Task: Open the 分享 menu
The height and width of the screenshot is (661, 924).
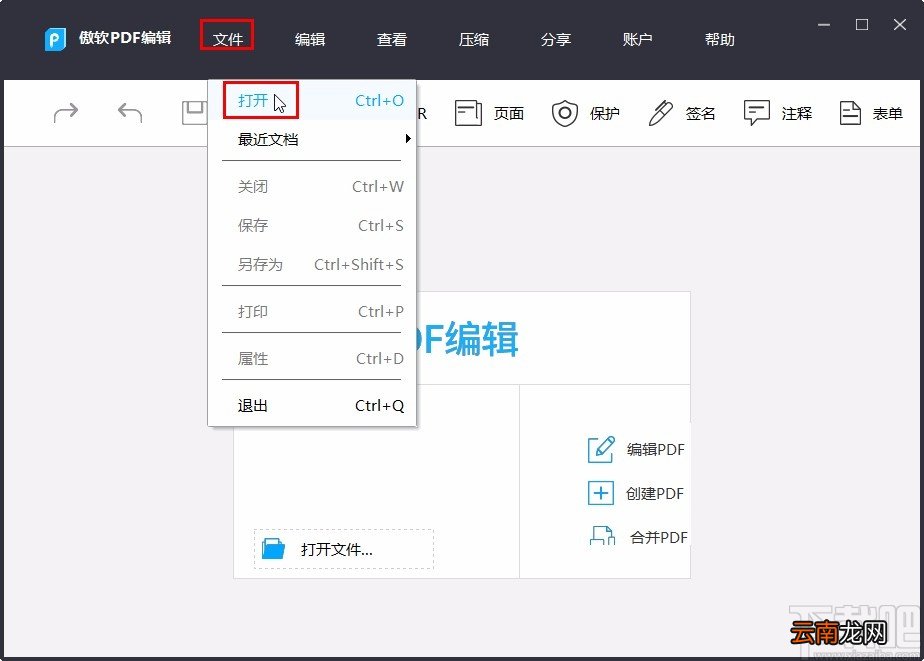Action: tap(556, 39)
